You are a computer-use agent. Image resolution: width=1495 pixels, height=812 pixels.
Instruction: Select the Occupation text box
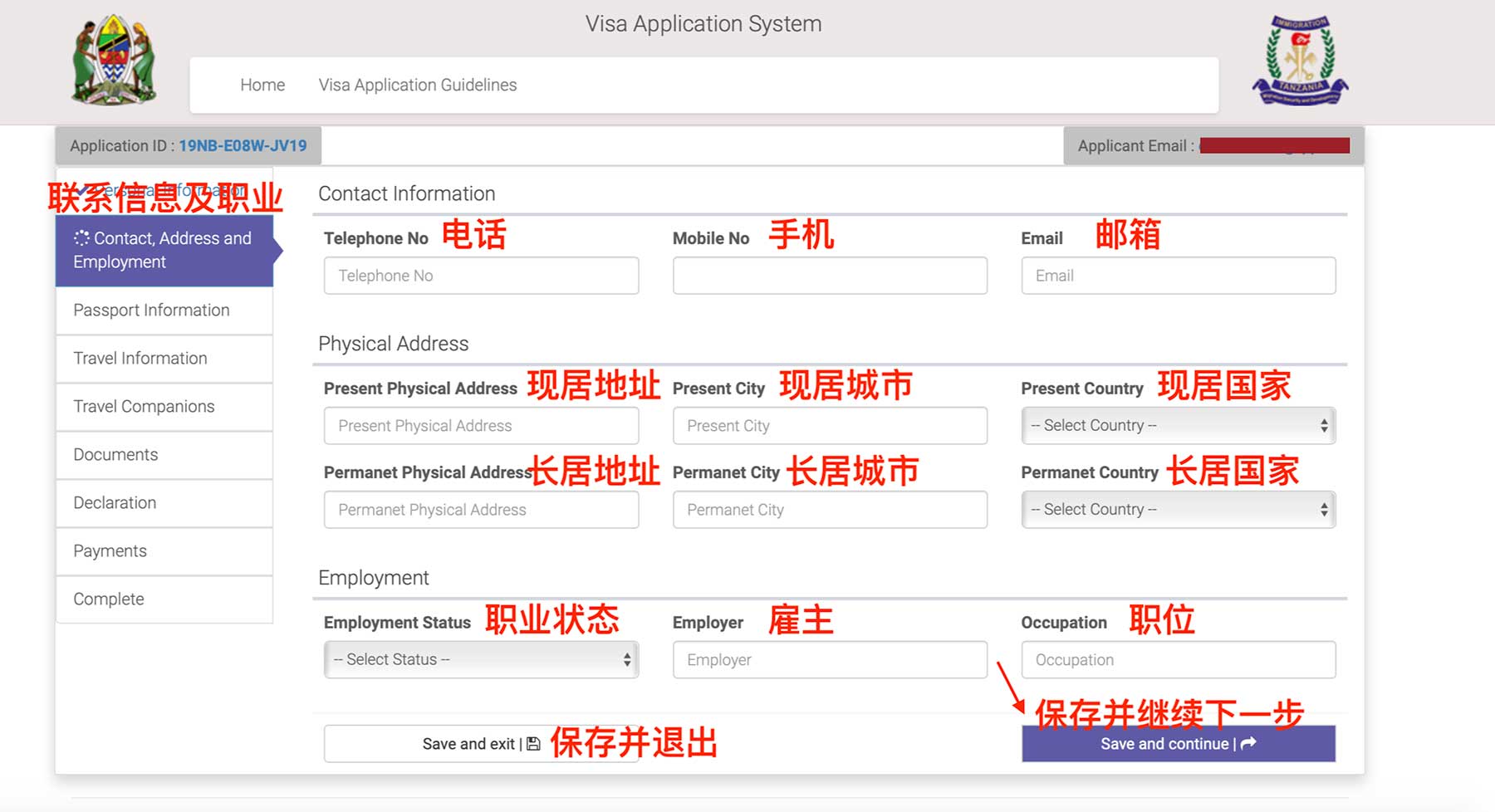pyautogui.click(x=1178, y=660)
